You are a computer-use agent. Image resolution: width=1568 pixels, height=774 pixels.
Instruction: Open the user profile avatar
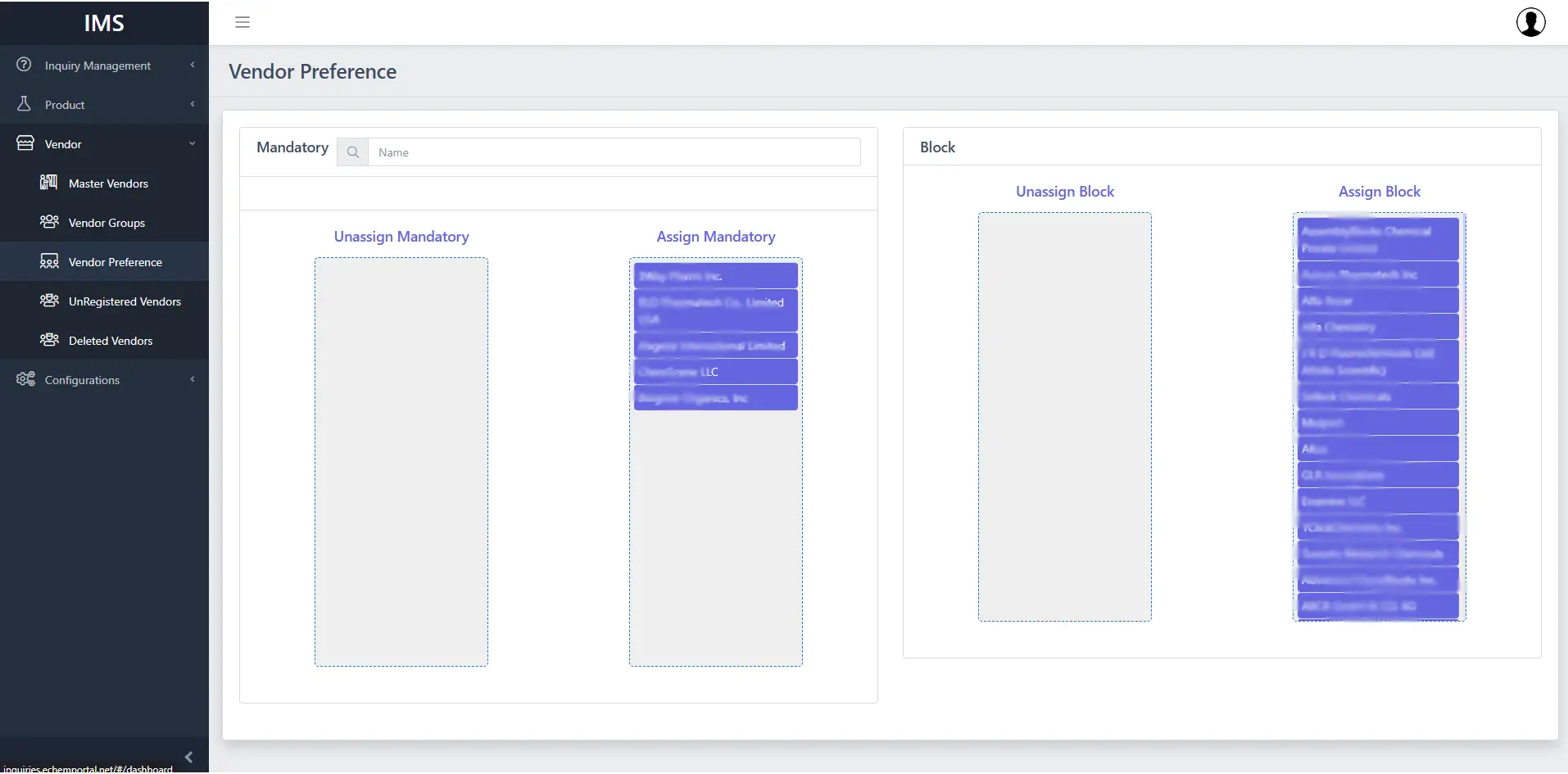click(1530, 22)
